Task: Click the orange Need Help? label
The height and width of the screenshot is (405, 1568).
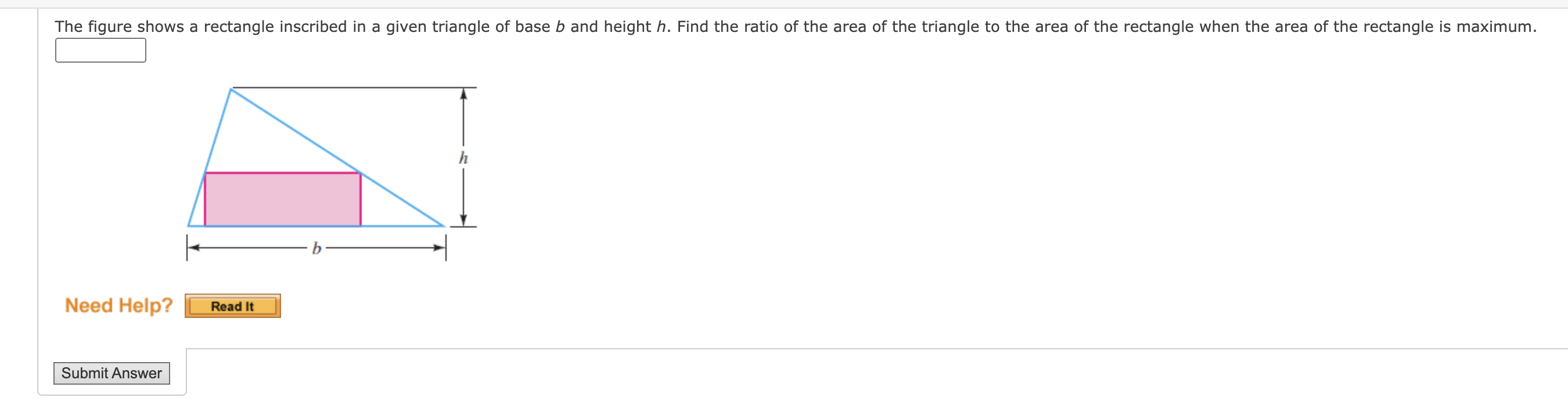Action: 119,305
